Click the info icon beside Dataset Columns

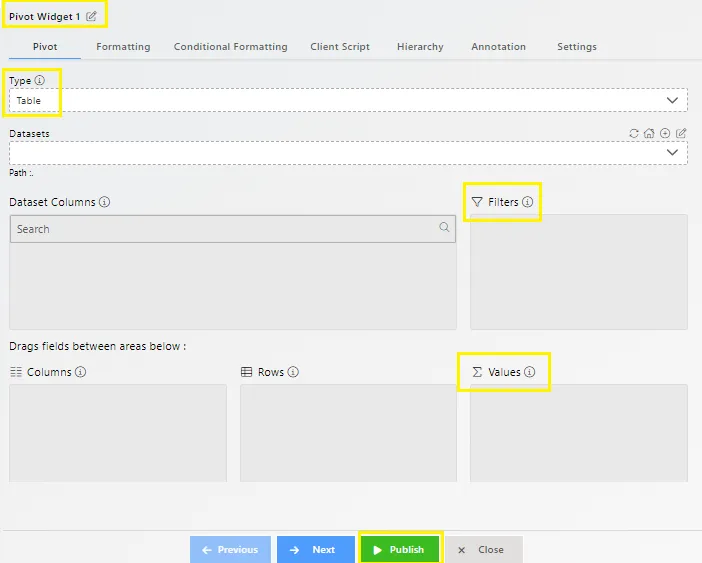click(x=105, y=202)
